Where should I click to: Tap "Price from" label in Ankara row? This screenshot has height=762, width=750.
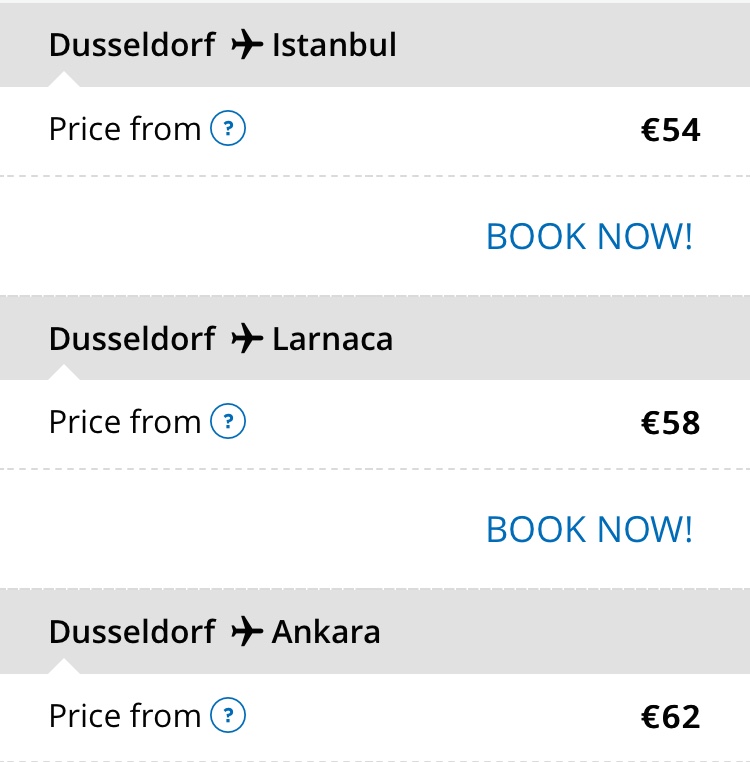(x=125, y=716)
